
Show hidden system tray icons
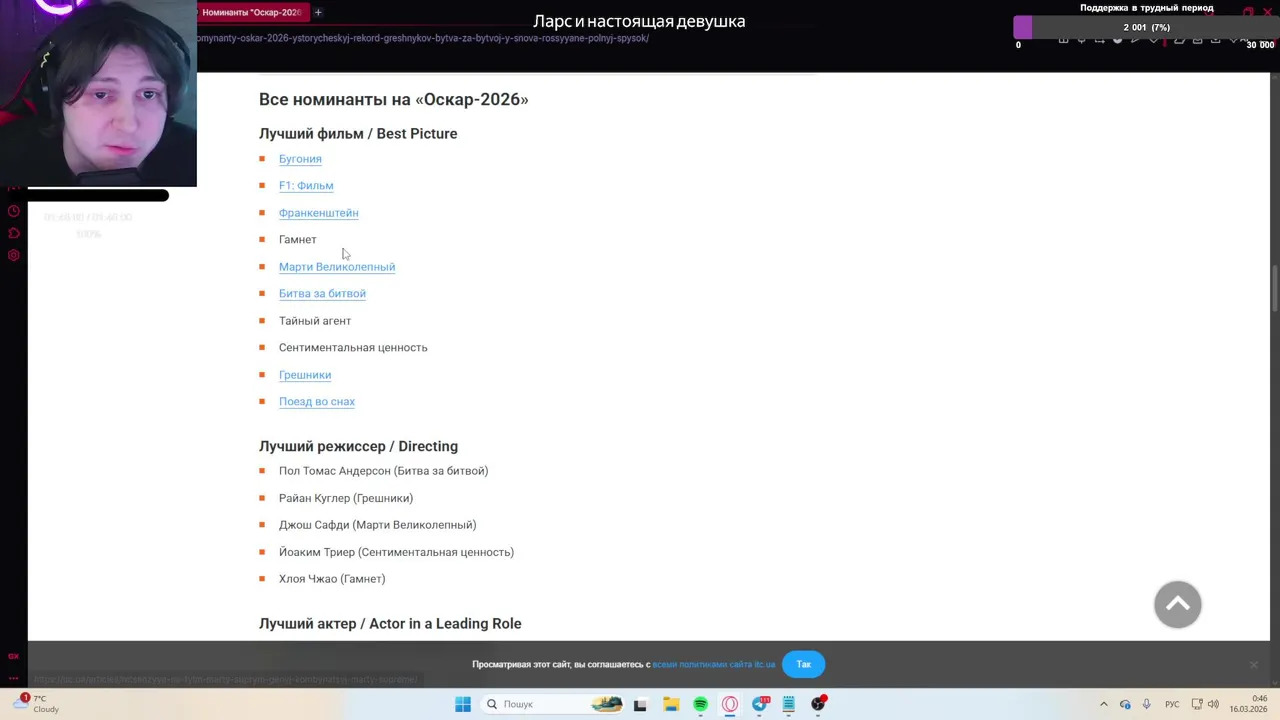pos(1104,704)
